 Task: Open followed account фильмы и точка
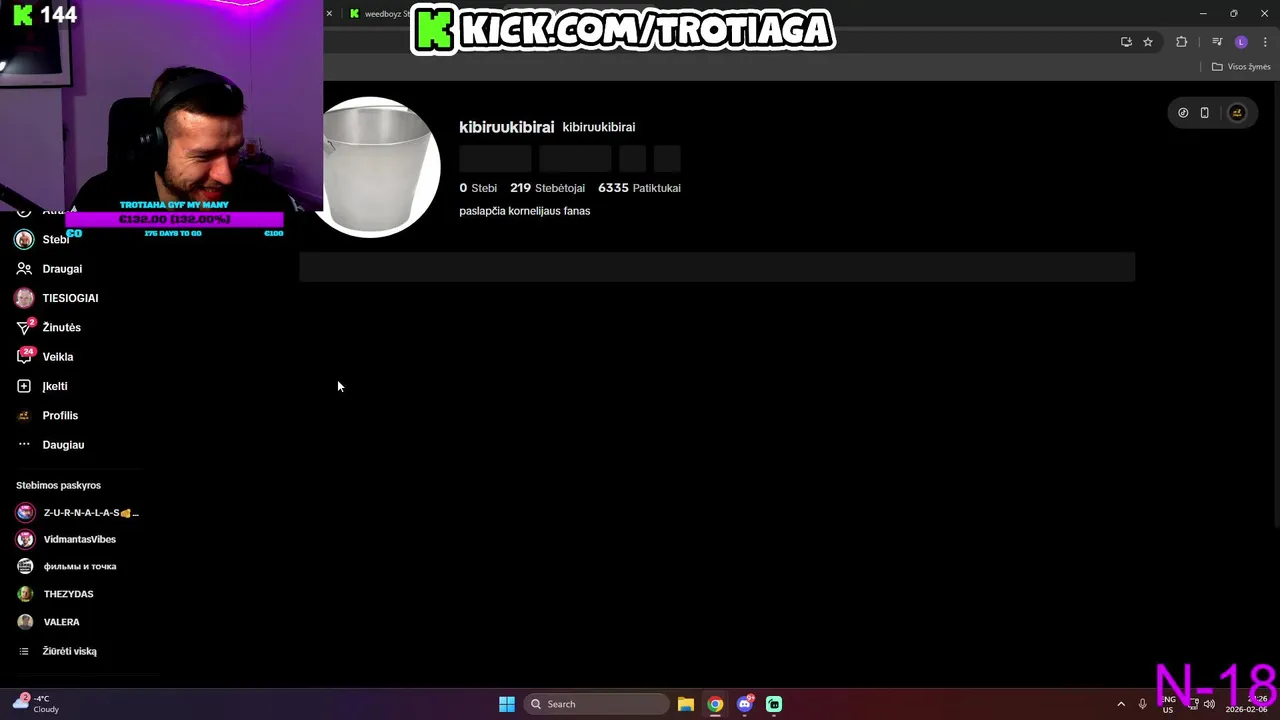pyautogui.click(x=66, y=566)
